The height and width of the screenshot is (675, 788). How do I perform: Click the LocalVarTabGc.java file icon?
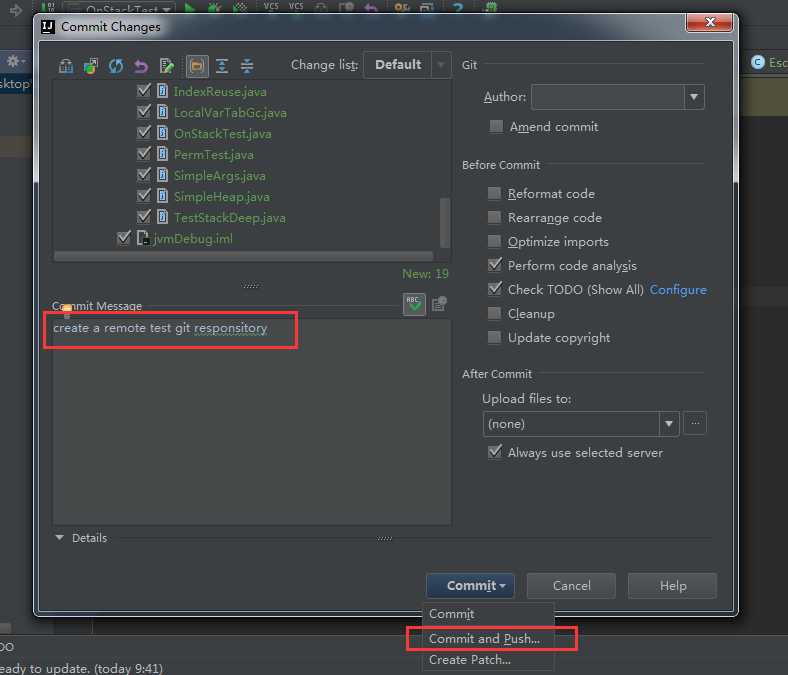(162, 112)
